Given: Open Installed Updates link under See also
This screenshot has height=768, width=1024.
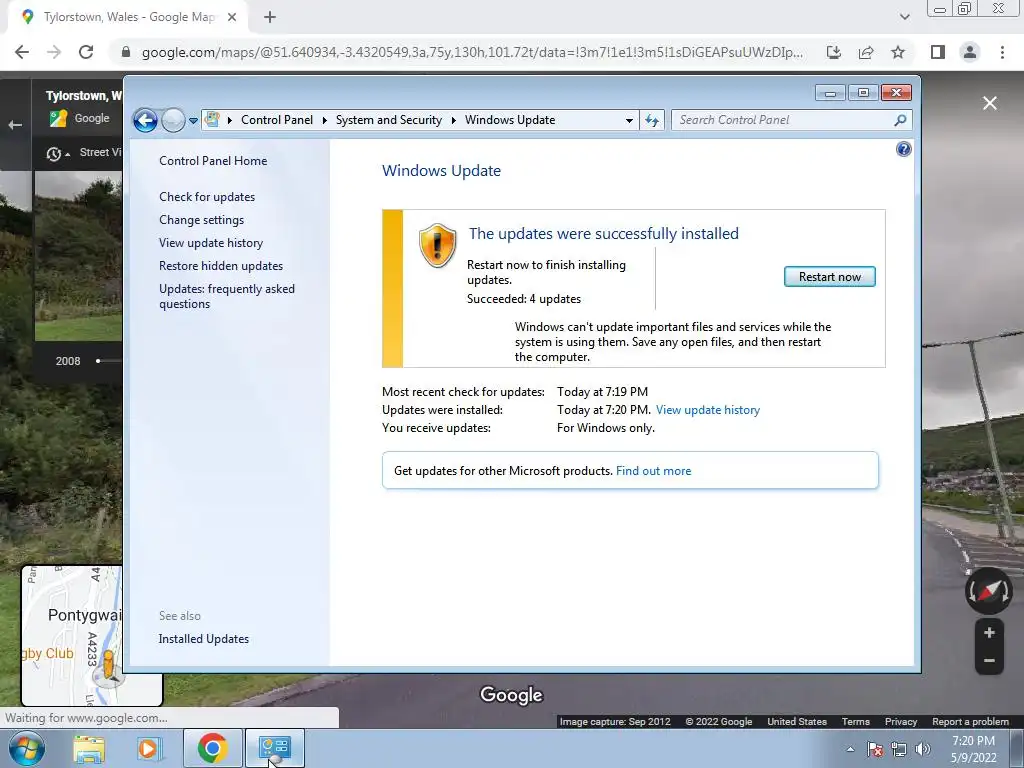Looking at the screenshot, I should coord(204,639).
